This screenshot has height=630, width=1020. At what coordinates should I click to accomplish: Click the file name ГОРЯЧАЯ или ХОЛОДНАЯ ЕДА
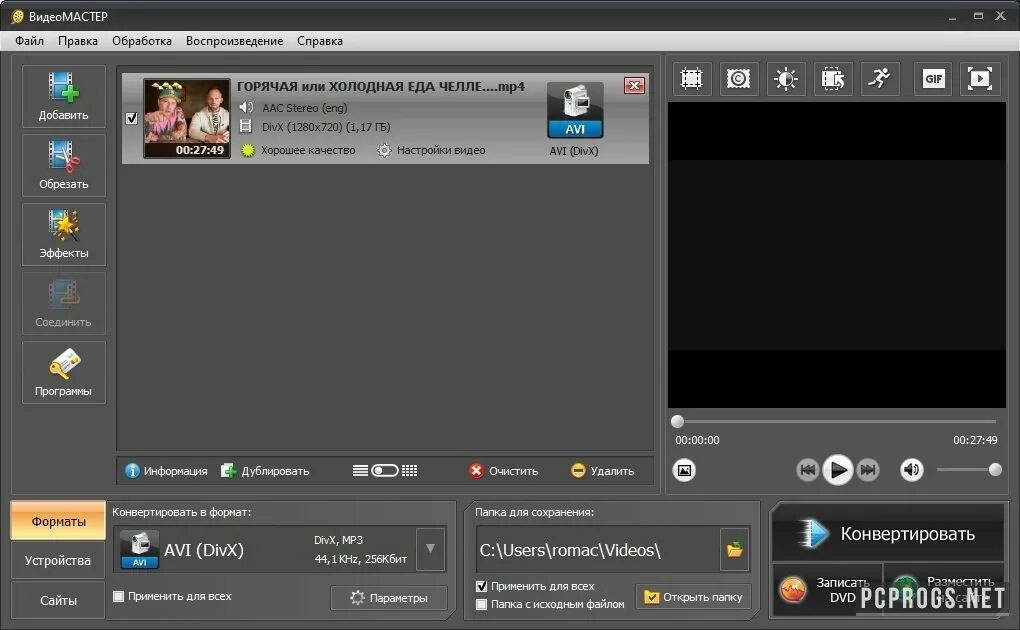[x=381, y=87]
